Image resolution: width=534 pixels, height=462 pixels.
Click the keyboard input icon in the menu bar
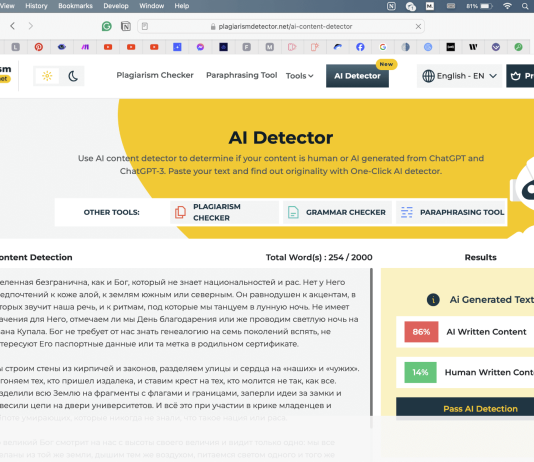(451, 6)
